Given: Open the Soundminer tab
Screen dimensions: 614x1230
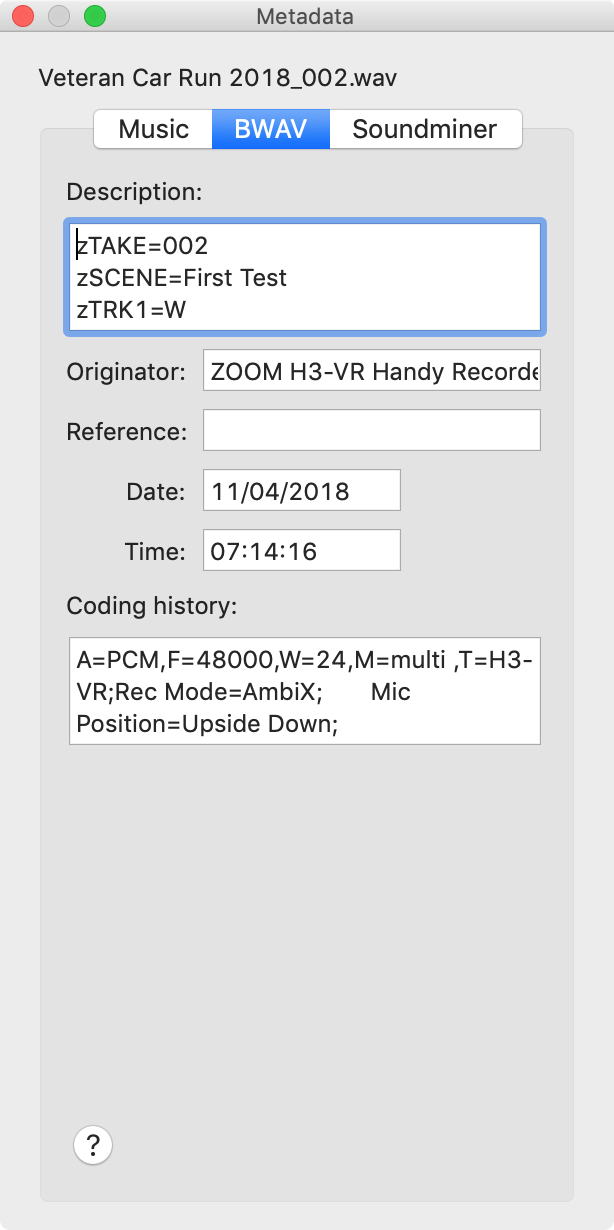Looking at the screenshot, I should (425, 129).
